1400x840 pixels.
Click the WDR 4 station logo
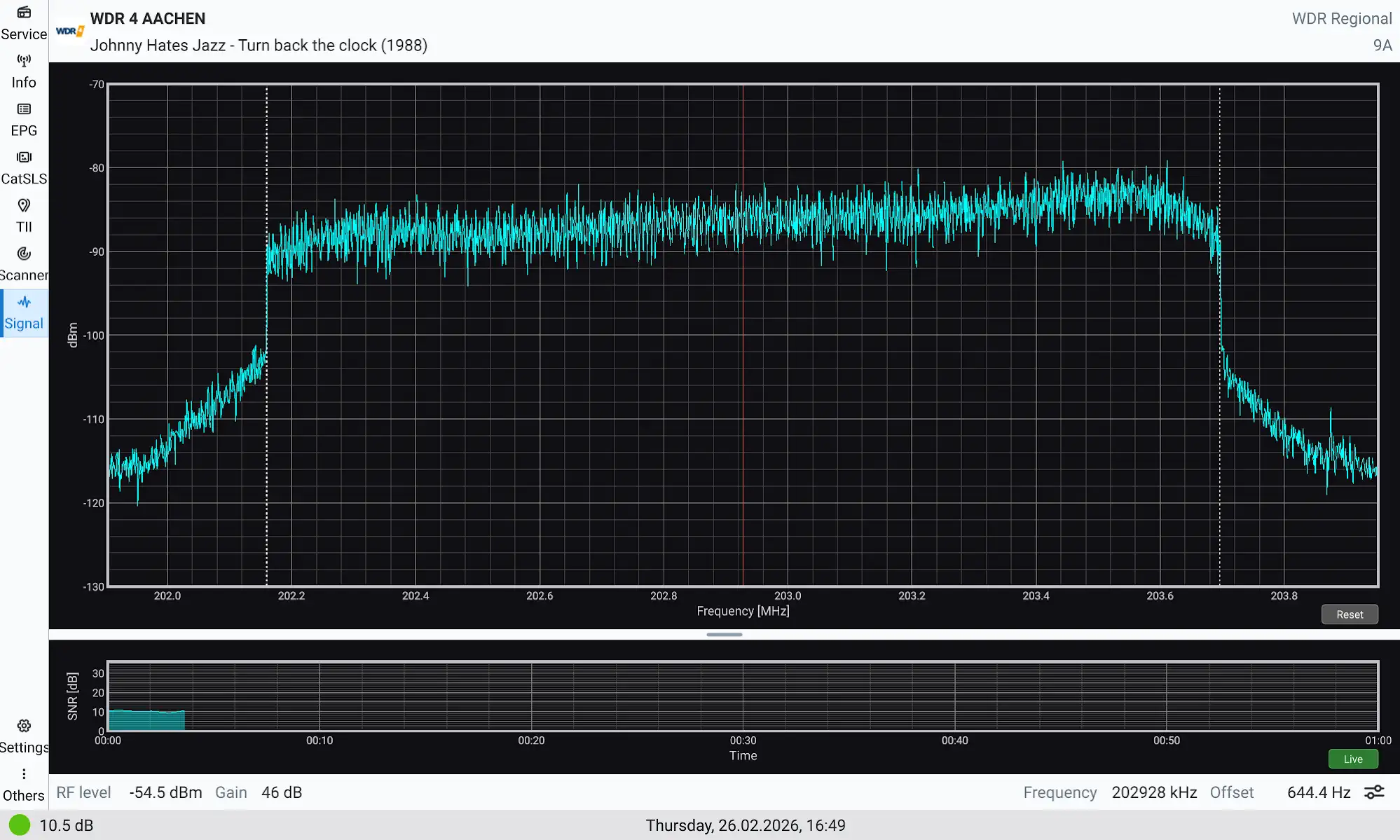coord(70,32)
